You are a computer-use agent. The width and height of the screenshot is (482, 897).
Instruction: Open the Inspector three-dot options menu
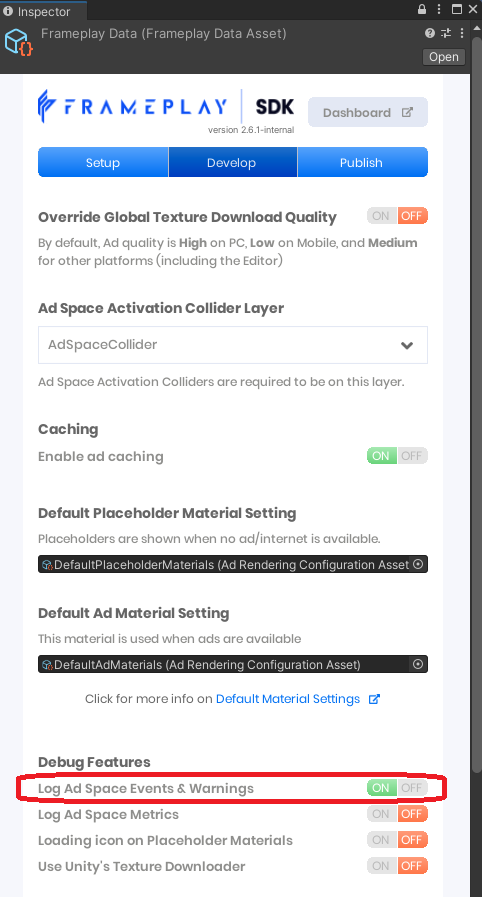[x=439, y=9]
